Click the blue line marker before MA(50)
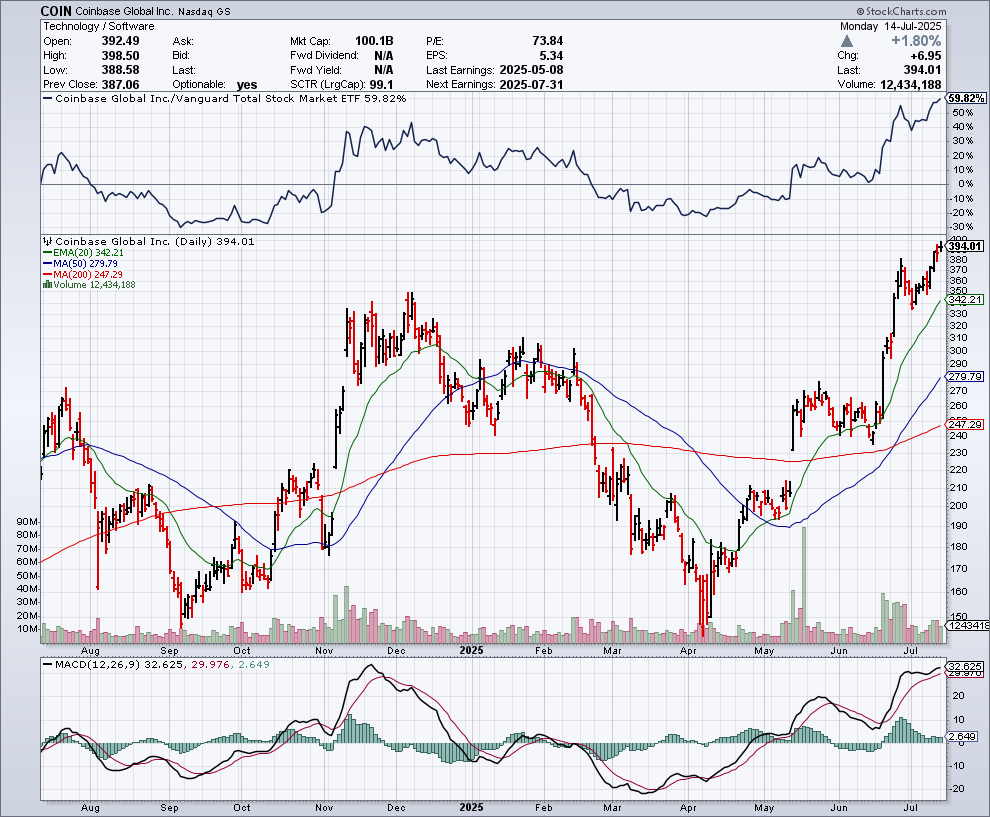Viewport: 990px width, 817px height. [x=47, y=263]
